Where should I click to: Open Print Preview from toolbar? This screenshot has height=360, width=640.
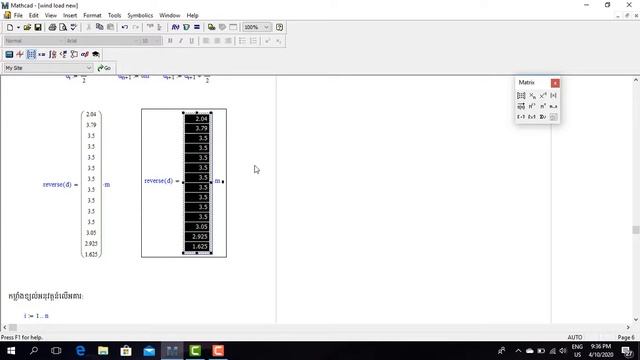(63, 27)
